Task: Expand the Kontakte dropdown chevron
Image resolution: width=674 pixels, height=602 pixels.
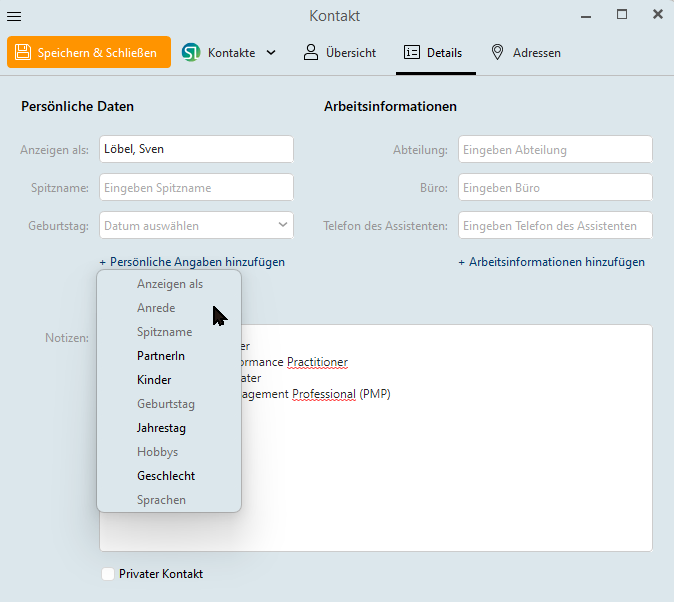Action: pyautogui.click(x=271, y=53)
